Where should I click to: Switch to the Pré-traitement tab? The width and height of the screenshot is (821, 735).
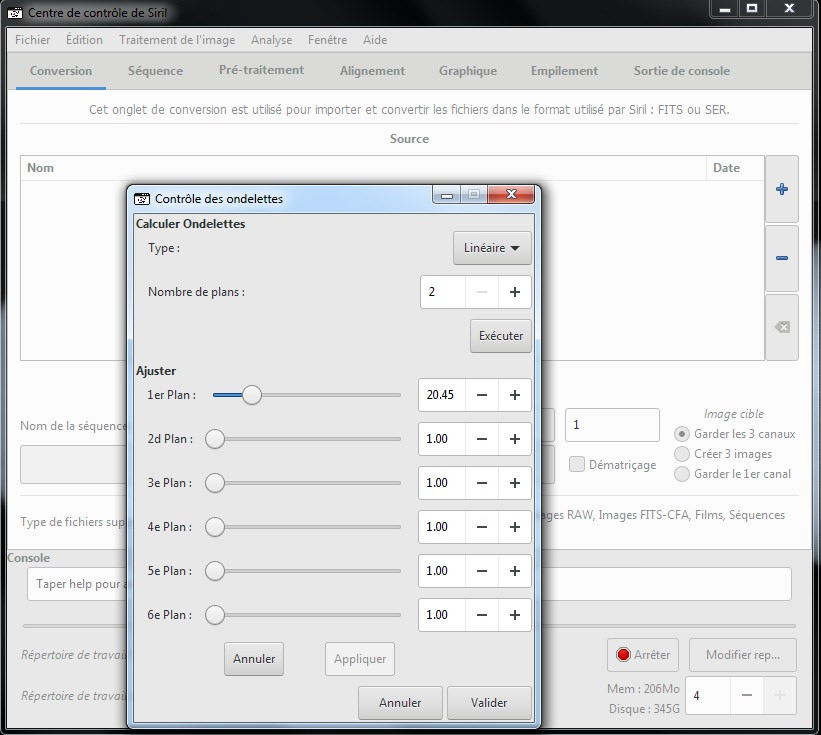(261, 70)
